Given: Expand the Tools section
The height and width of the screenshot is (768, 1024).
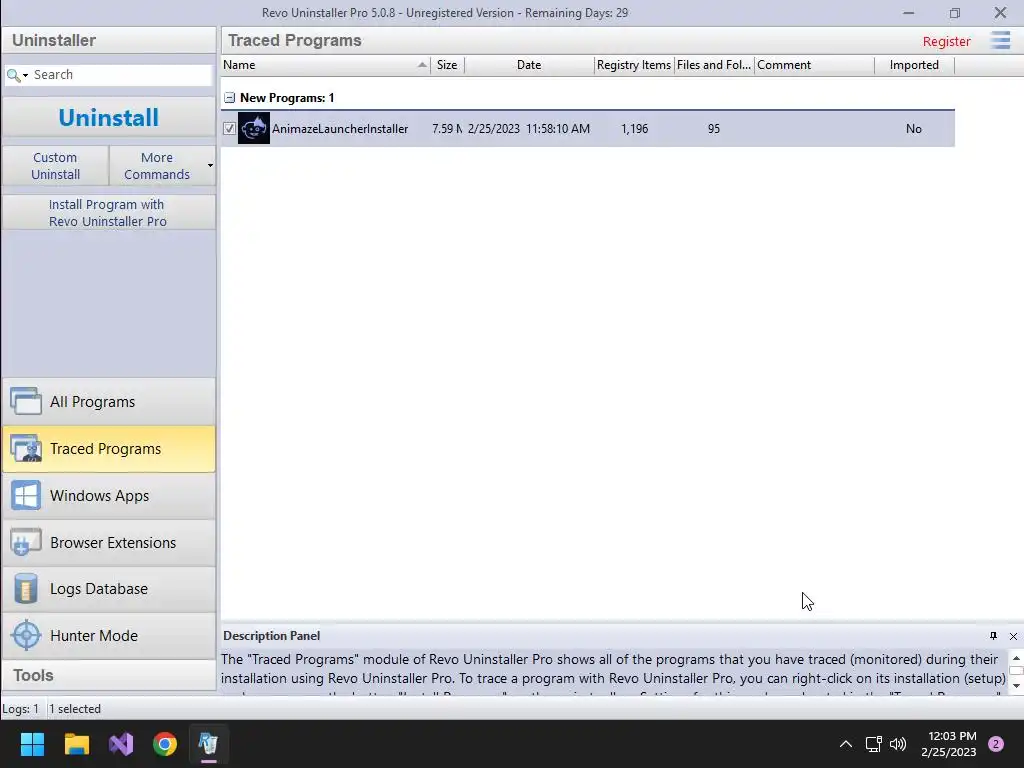Looking at the screenshot, I should point(109,675).
